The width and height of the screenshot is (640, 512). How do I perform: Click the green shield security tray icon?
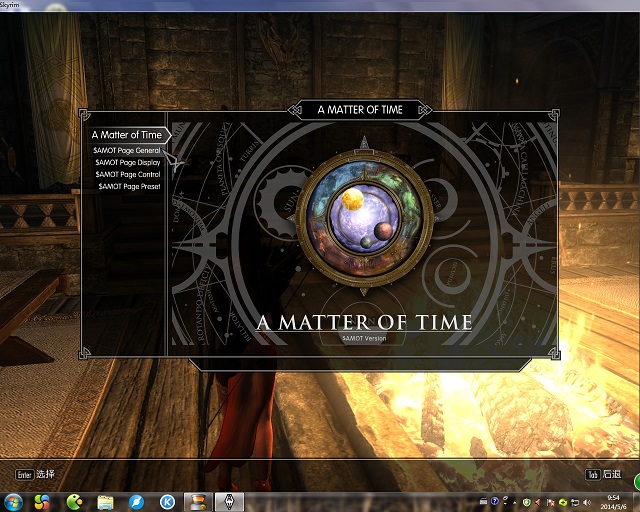tap(527, 502)
